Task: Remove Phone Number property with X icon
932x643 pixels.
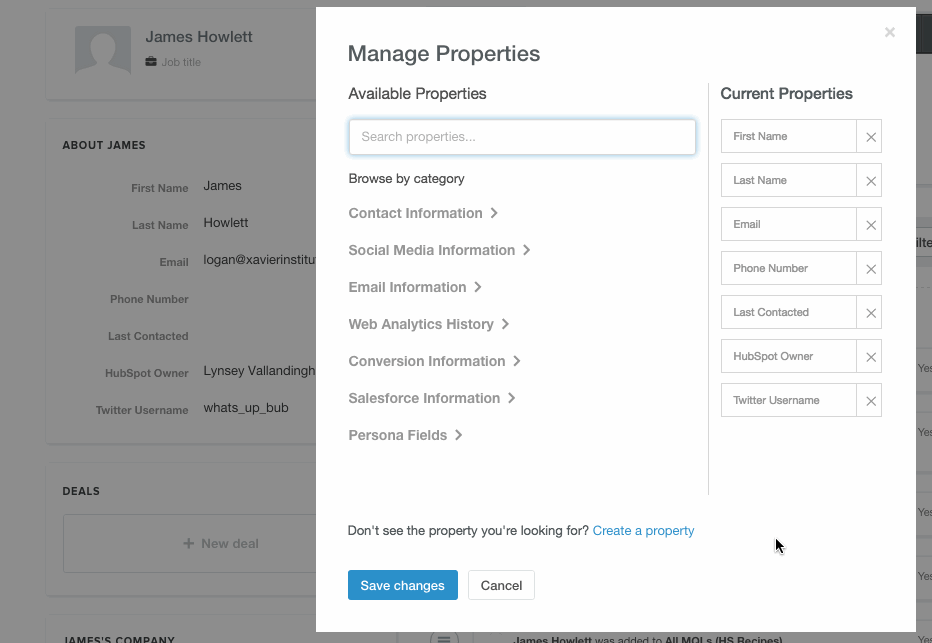Action: (x=870, y=269)
